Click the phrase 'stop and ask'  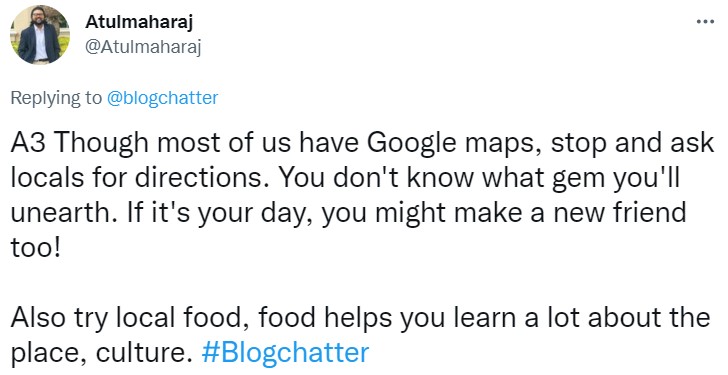click(632, 144)
